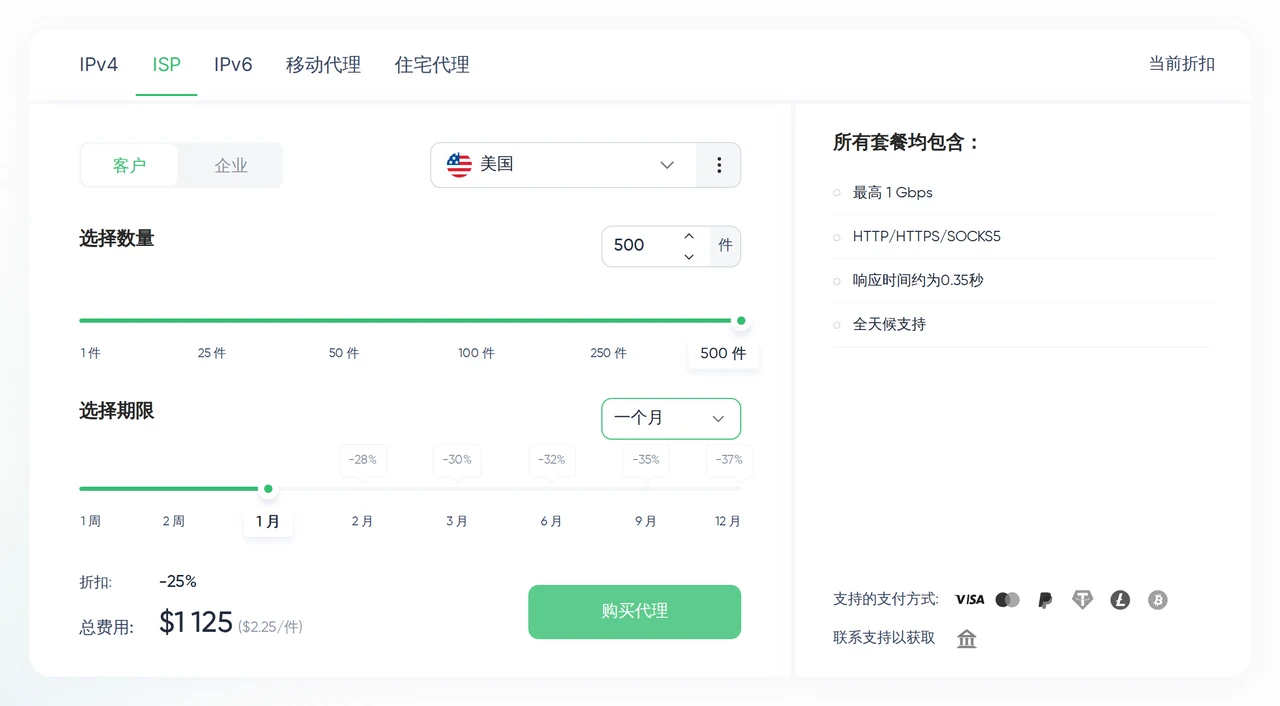Click the HTTP/HTTPS/SOCKS5 feature text
Image resolution: width=1280 pixels, height=706 pixels.
tap(926, 237)
